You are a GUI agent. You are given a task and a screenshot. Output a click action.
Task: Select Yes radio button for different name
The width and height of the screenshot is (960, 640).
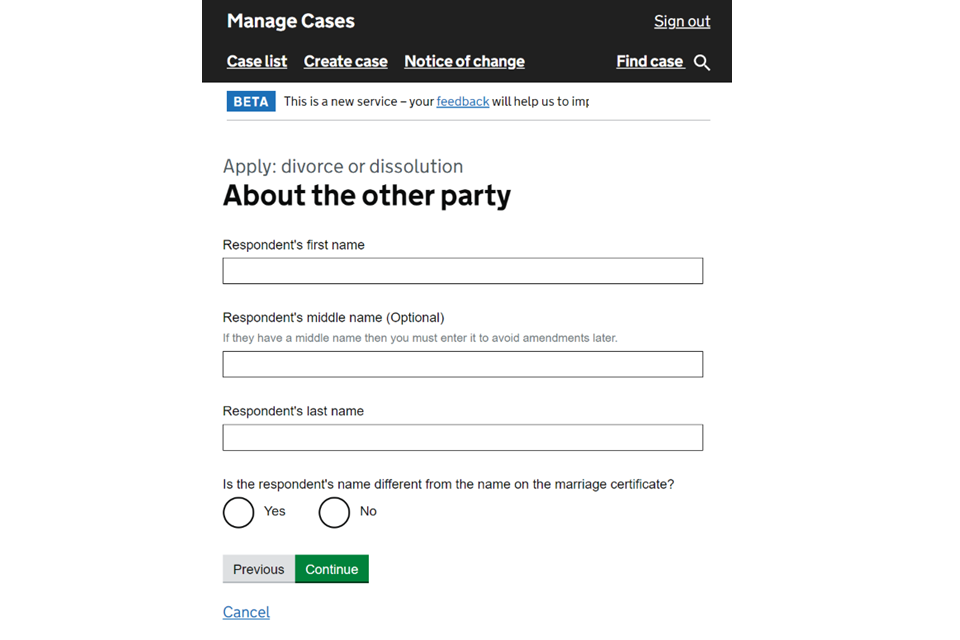238,512
